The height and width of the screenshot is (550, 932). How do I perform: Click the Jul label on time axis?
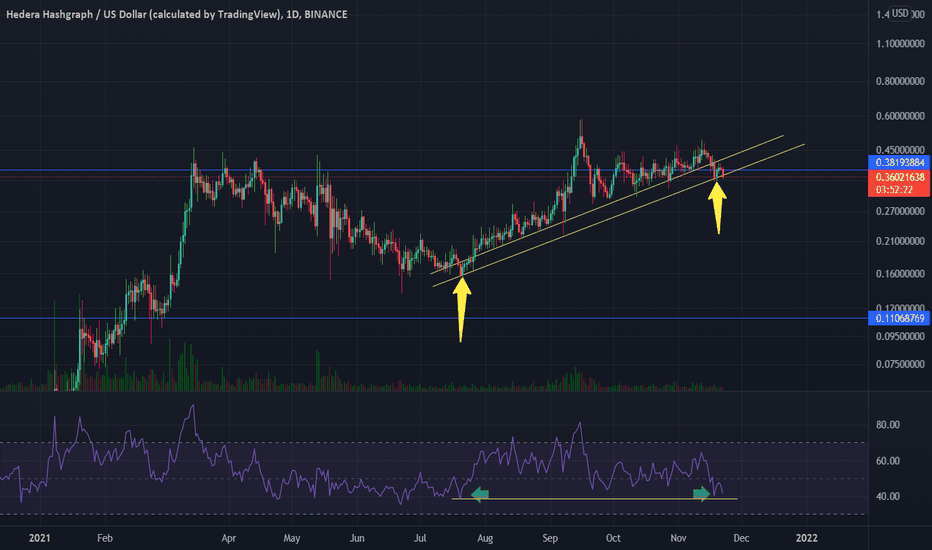[x=420, y=538]
